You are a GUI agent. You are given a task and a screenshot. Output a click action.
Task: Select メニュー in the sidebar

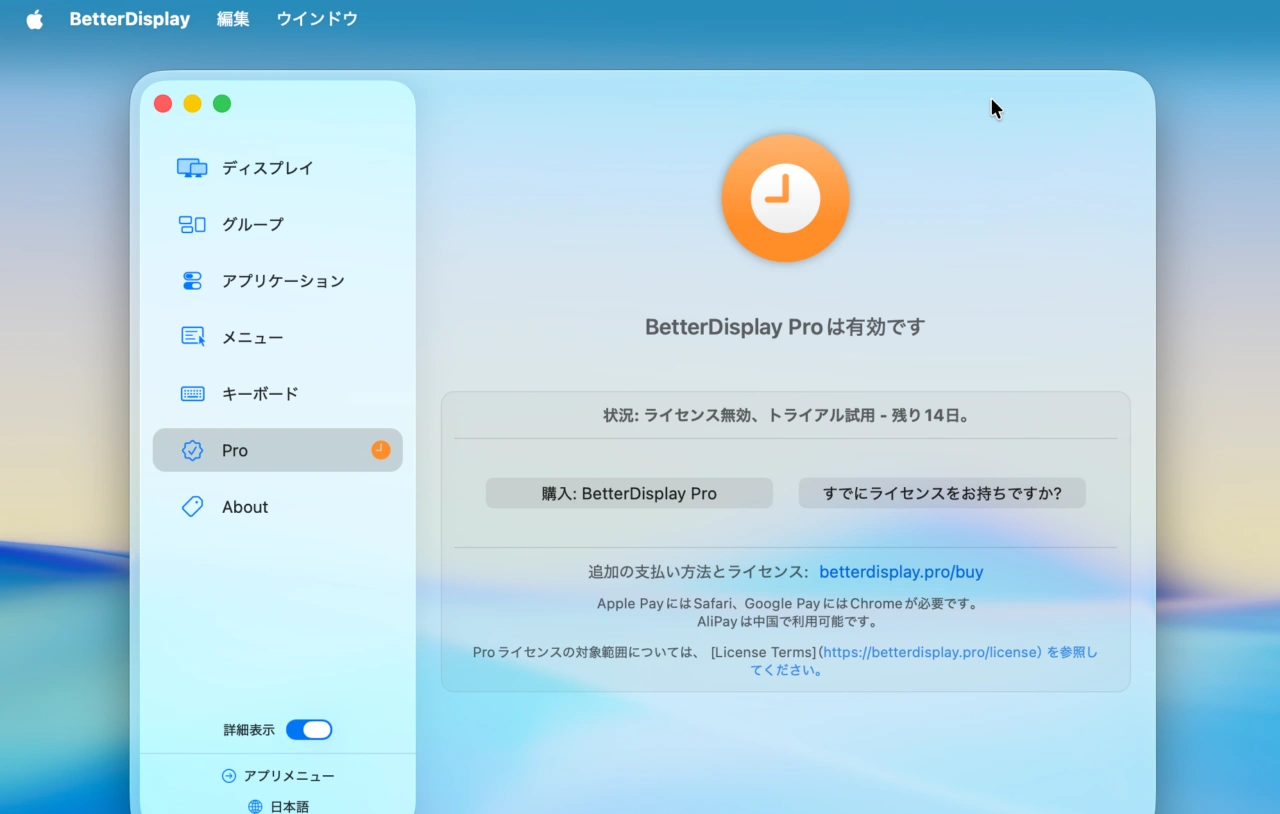(x=278, y=337)
